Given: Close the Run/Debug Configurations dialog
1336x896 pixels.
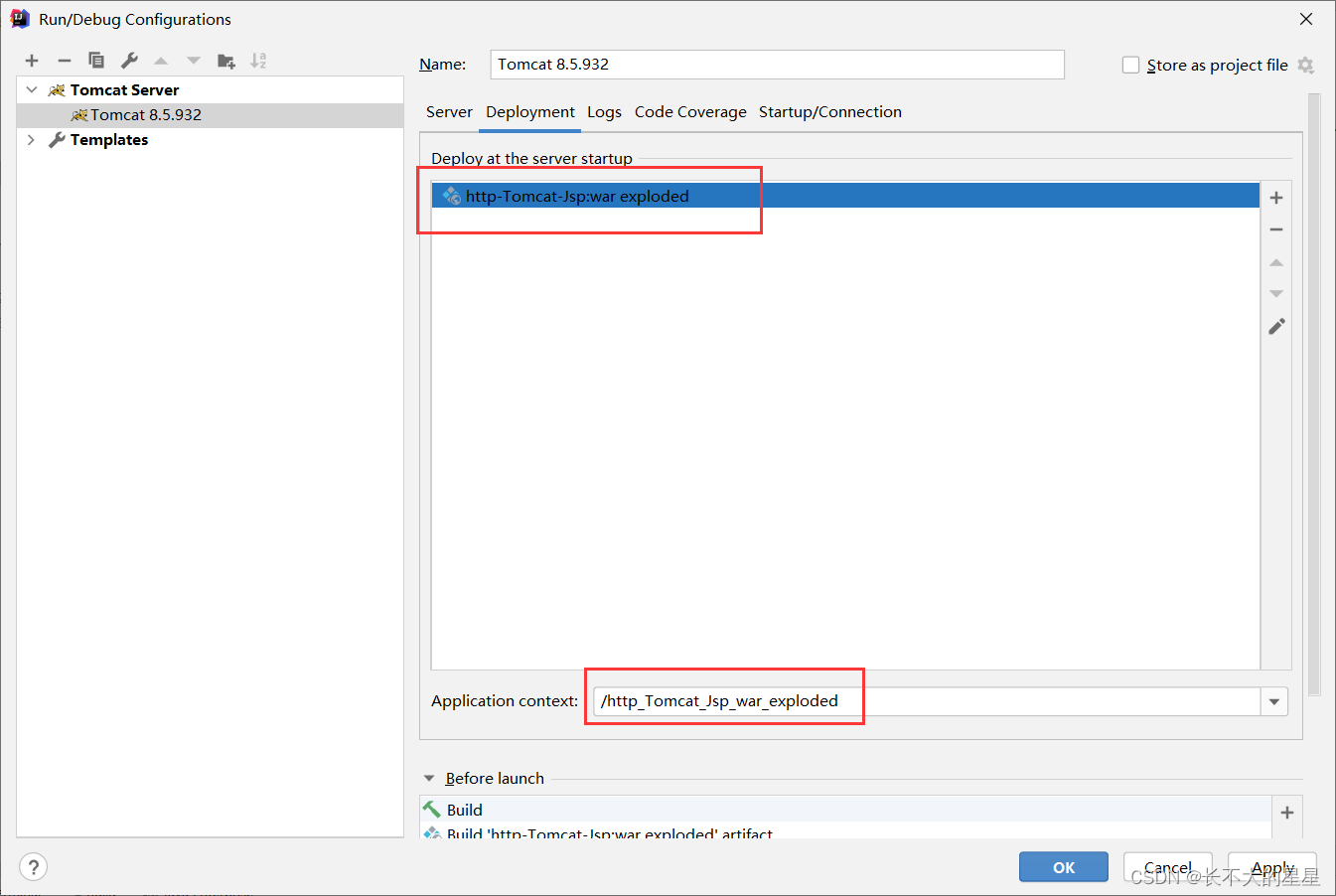Looking at the screenshot, I should click(x=1306, y=19).
